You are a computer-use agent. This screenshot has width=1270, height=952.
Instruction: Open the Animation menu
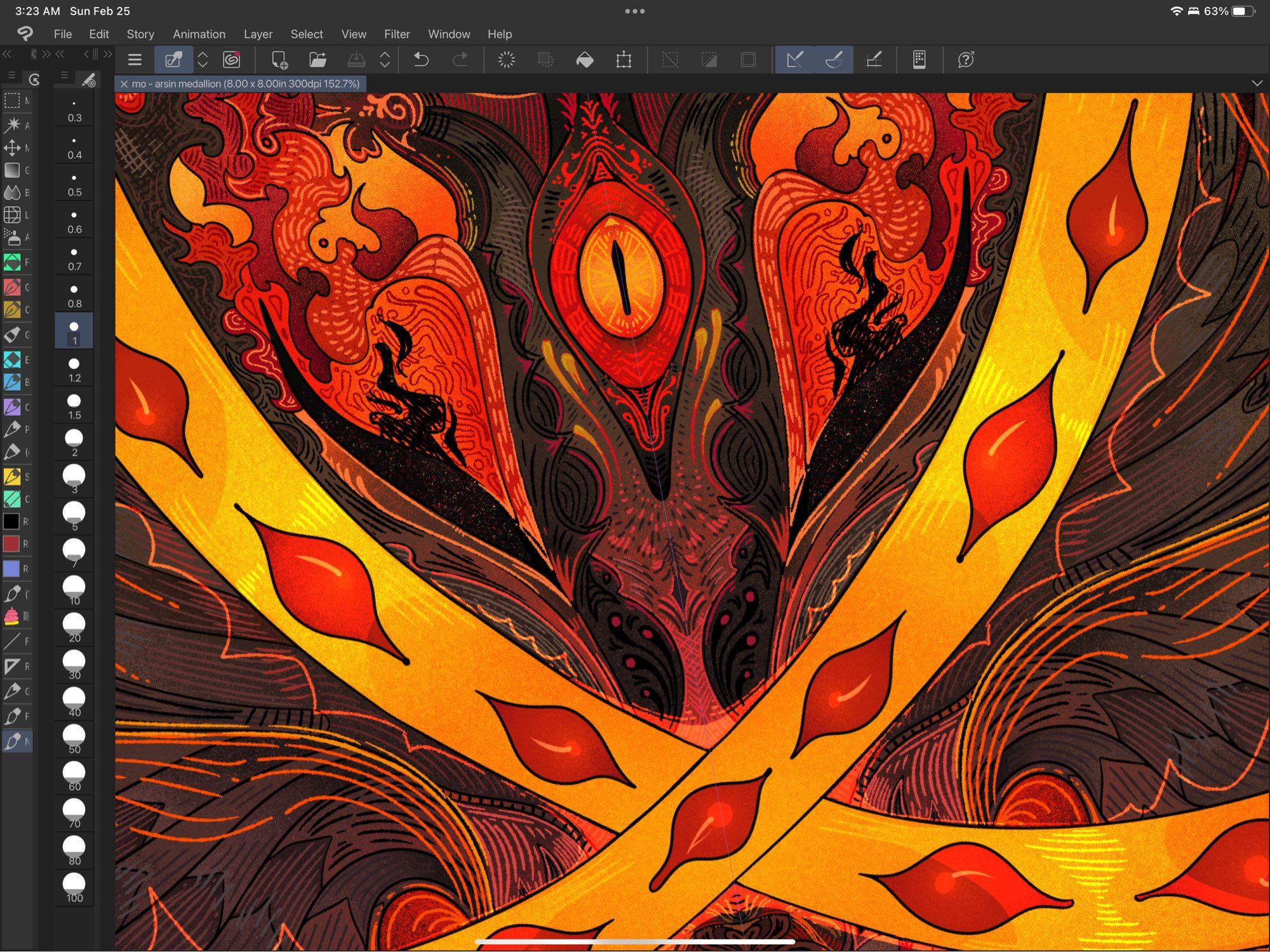point(199,34)
